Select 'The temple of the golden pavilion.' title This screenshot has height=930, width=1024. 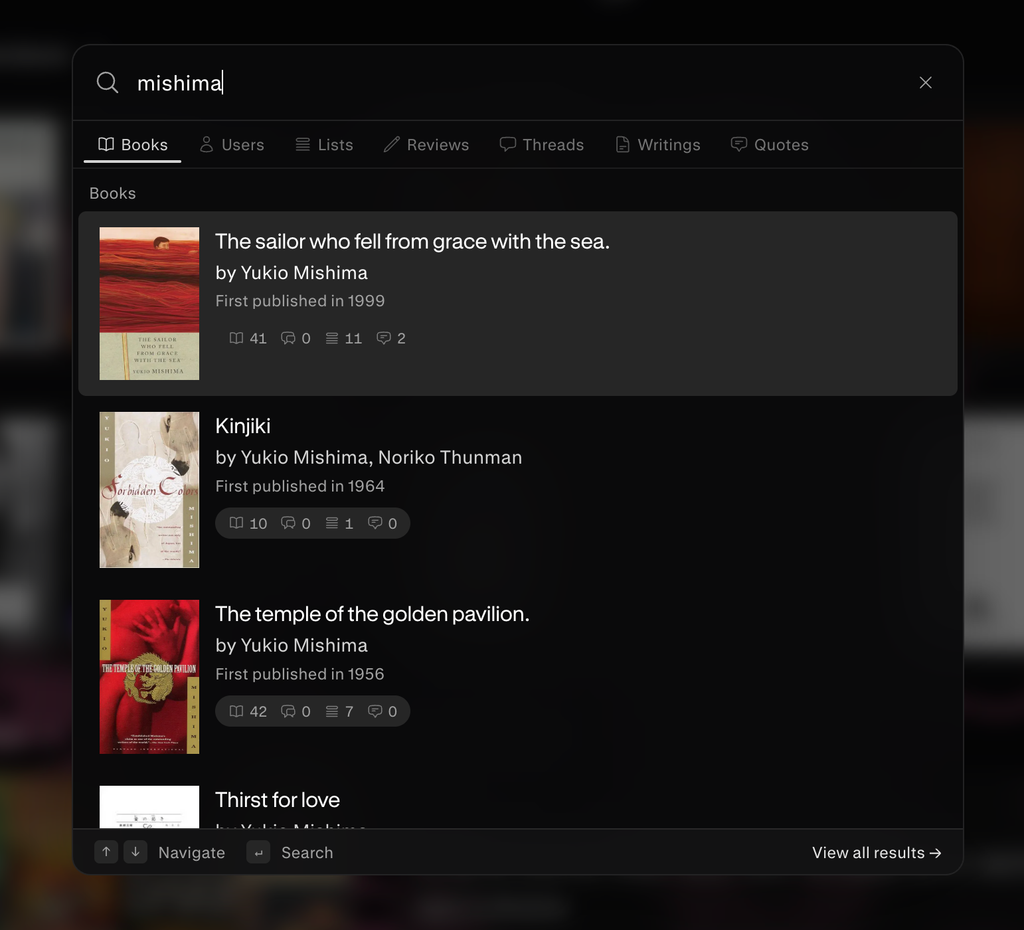point(372,614)
